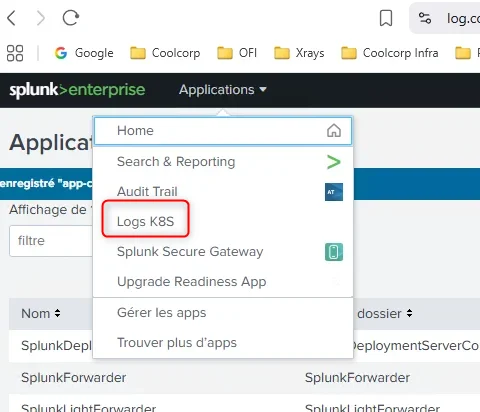Click the Audit Trail AT icon

point(334,192)
